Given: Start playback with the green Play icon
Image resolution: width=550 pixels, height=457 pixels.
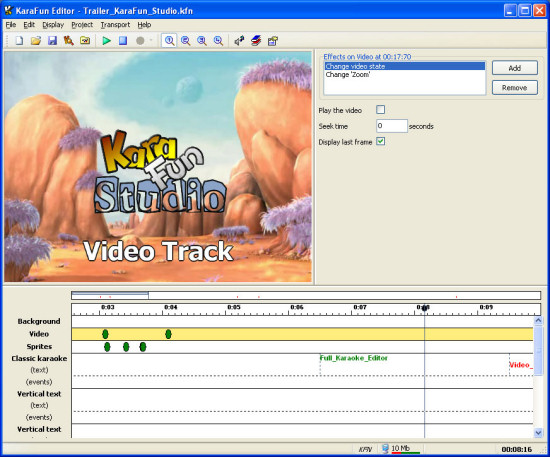Looking at the screenshot, I should 106,41.
